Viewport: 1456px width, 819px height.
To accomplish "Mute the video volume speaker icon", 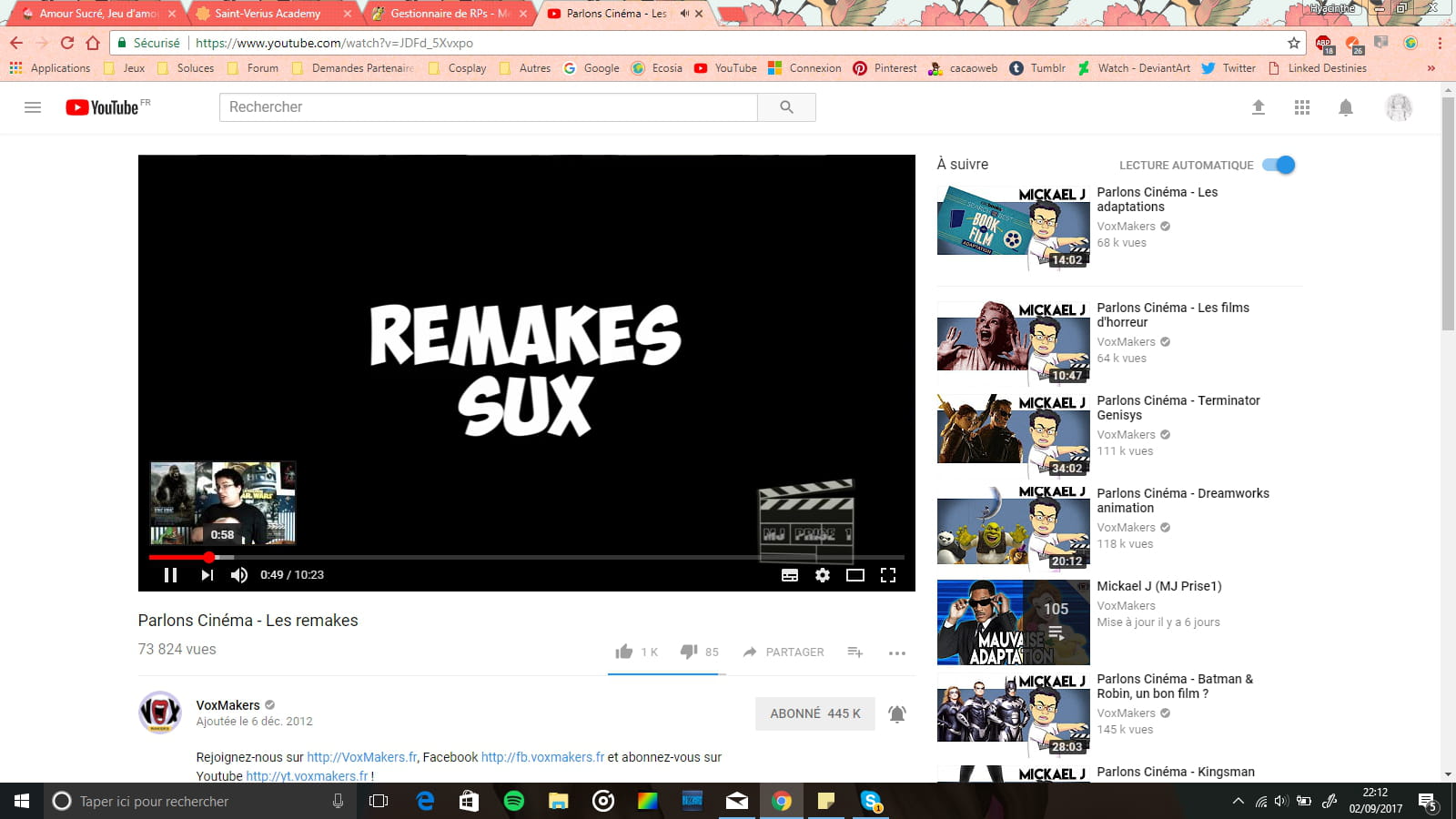I will [x=239, y=575].
